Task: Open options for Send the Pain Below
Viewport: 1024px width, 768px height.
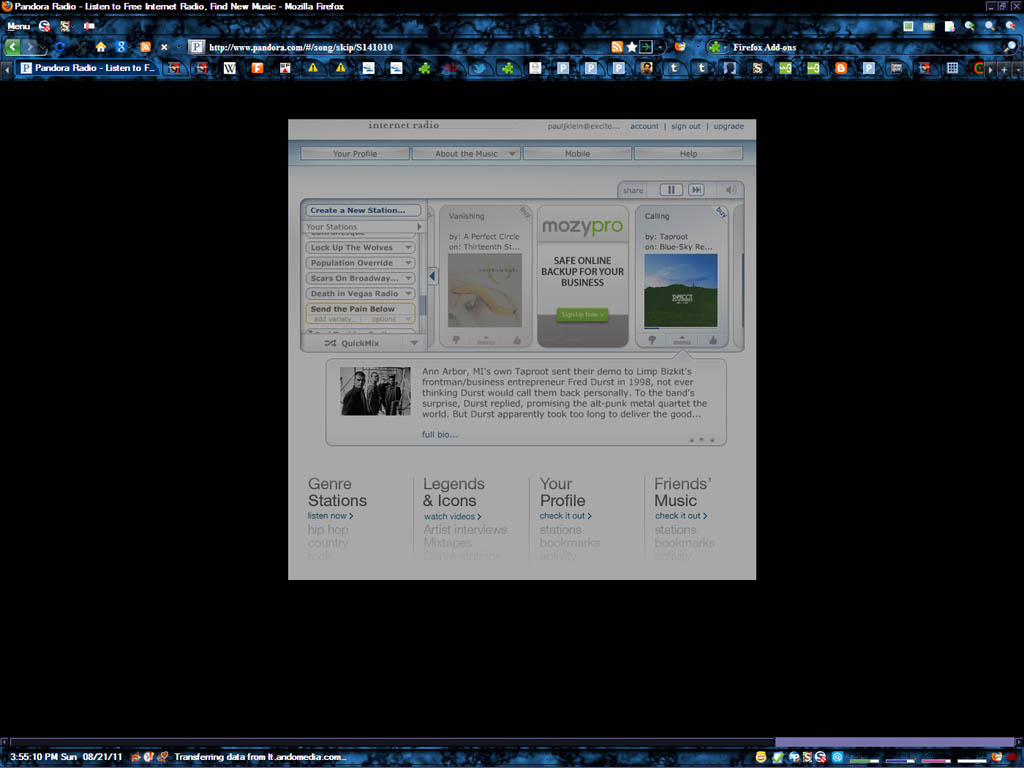Action: click(x=384, y=319)
